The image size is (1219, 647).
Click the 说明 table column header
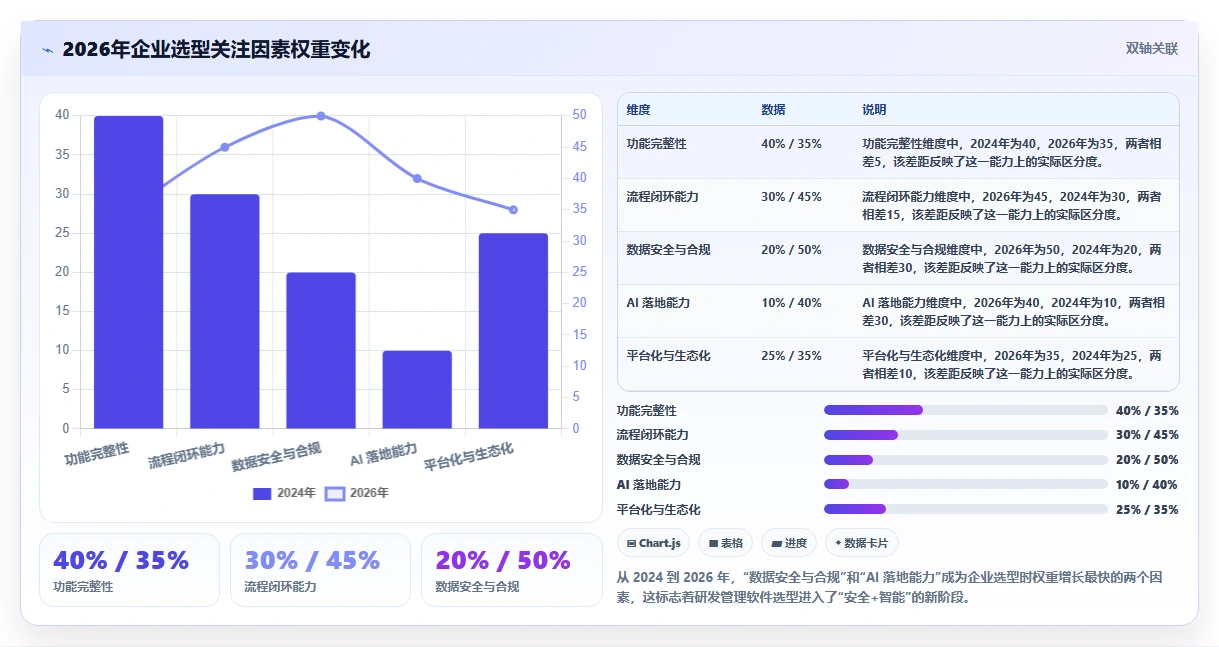click(874, 110)
